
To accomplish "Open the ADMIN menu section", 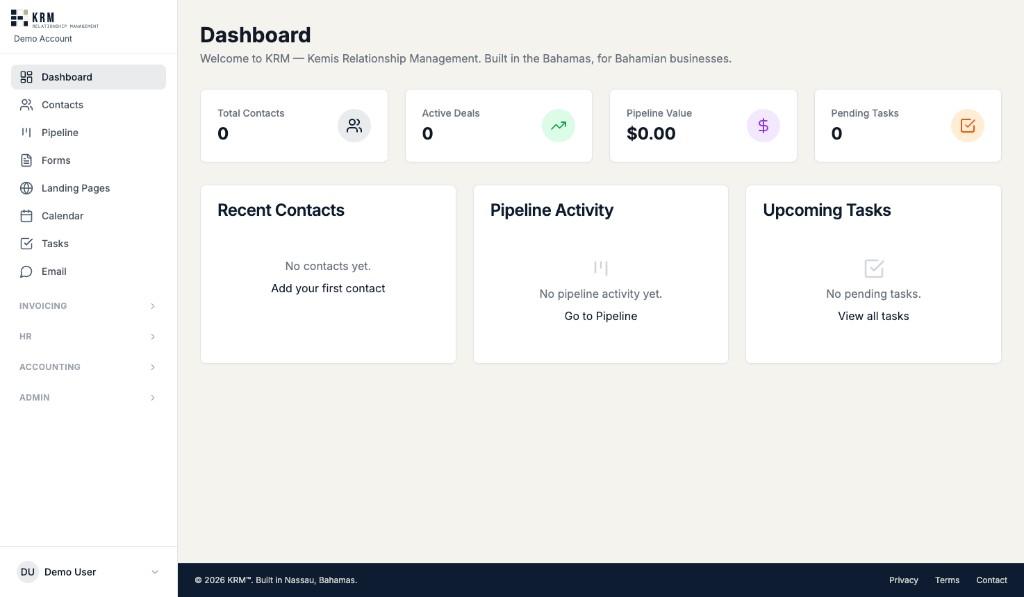I will click(x=87, y=397).
